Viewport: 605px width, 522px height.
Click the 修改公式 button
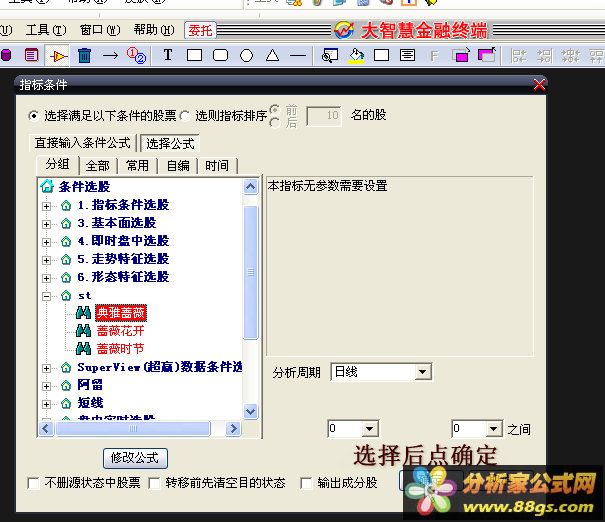point(135,458)
